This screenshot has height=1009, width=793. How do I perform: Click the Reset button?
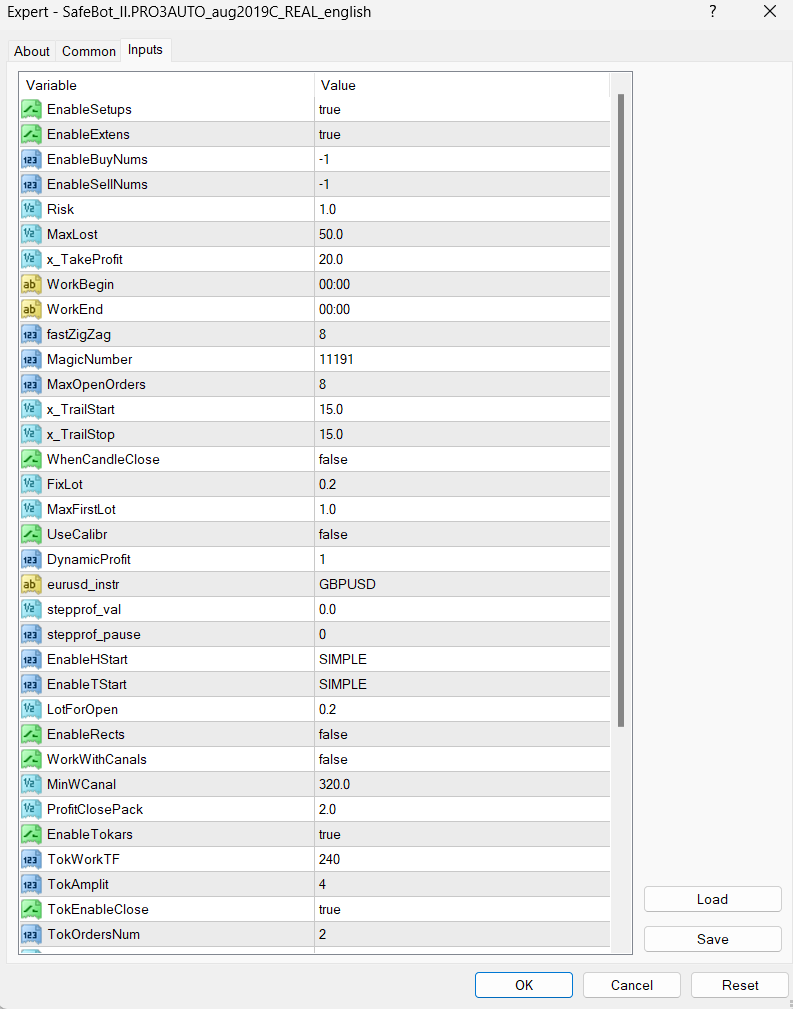tap(740, 985)
